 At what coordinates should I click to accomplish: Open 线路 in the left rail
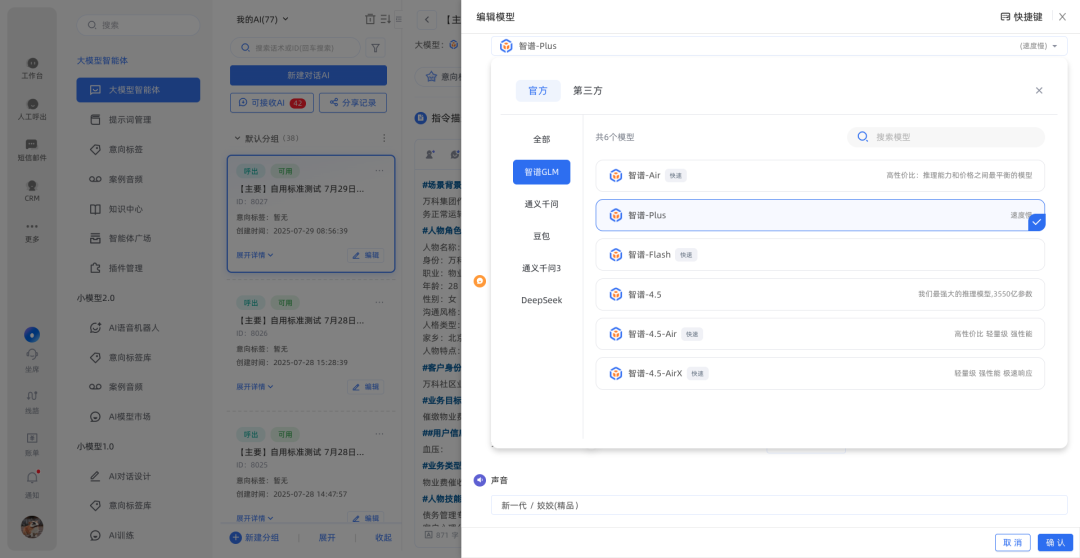pyautogui.click(x=32, y=403)
